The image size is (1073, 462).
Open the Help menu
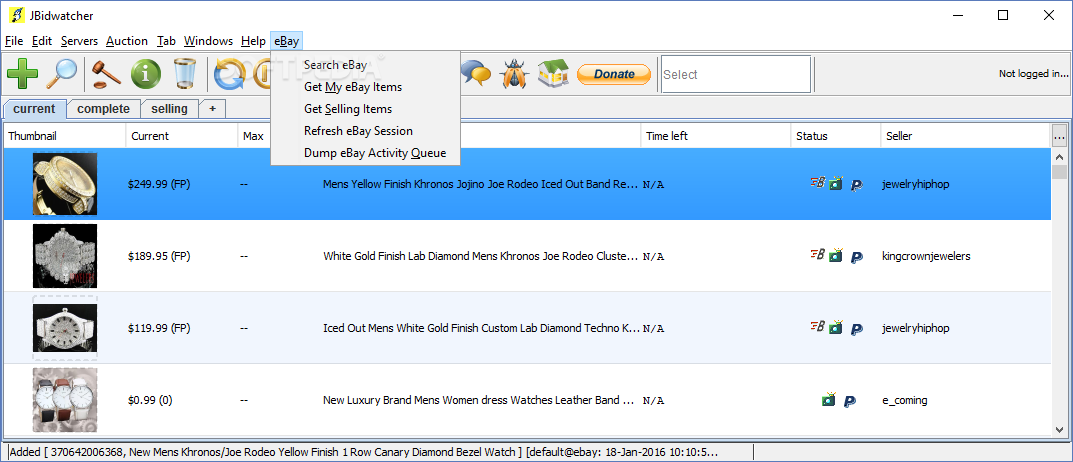(x=253, y=41)
